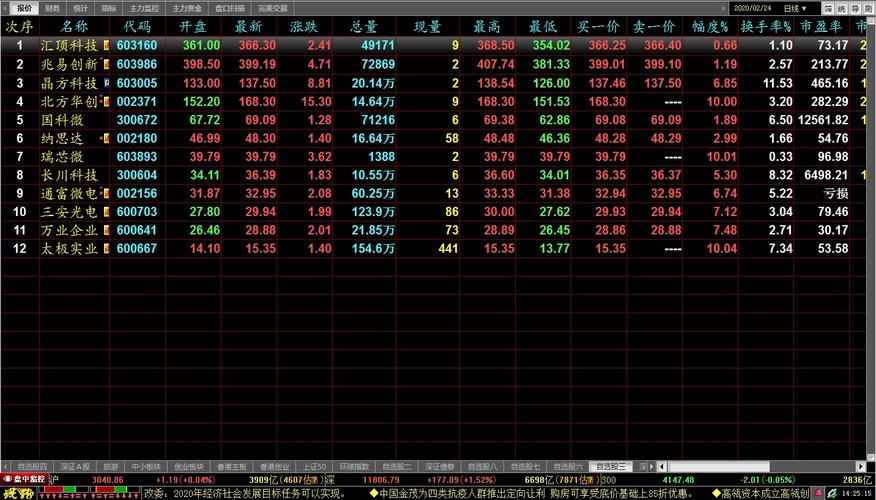The height and width of the screenshot is (500, 876).
Task: Switch to the 财务 tab
Action: pyautogui.click(x=53, y=8)
